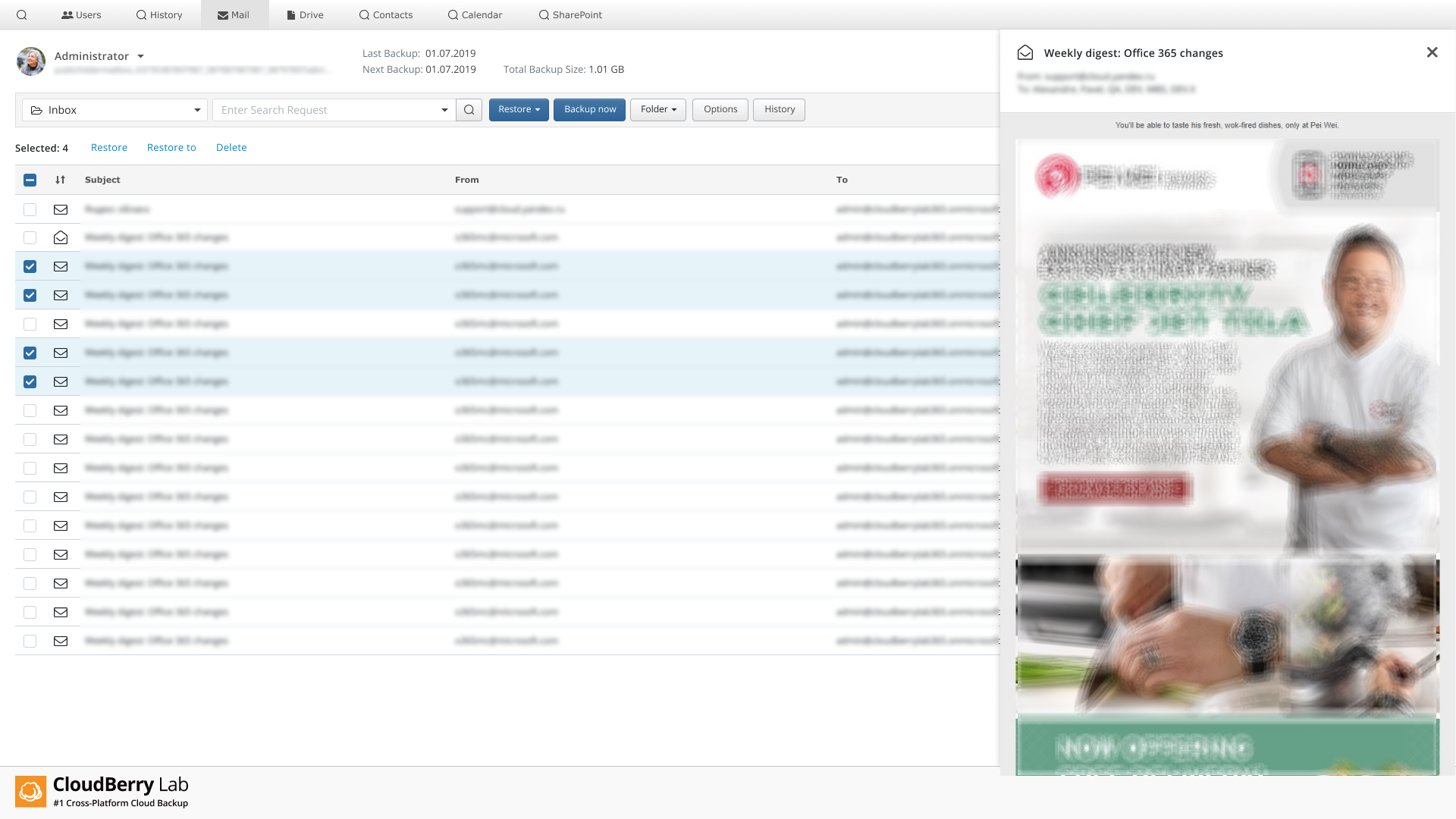The image size is (1456, 819).
Task: Click the closed envelope icon in first row
Action: coord(61,209)
